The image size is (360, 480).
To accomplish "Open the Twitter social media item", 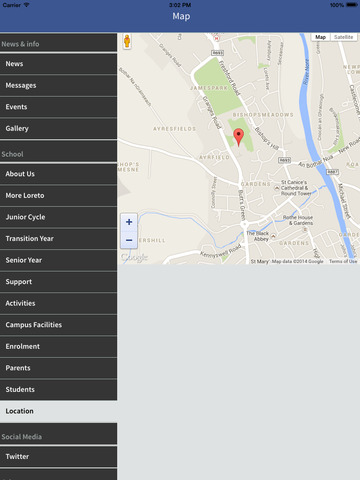I will click(x=58, y=456).
